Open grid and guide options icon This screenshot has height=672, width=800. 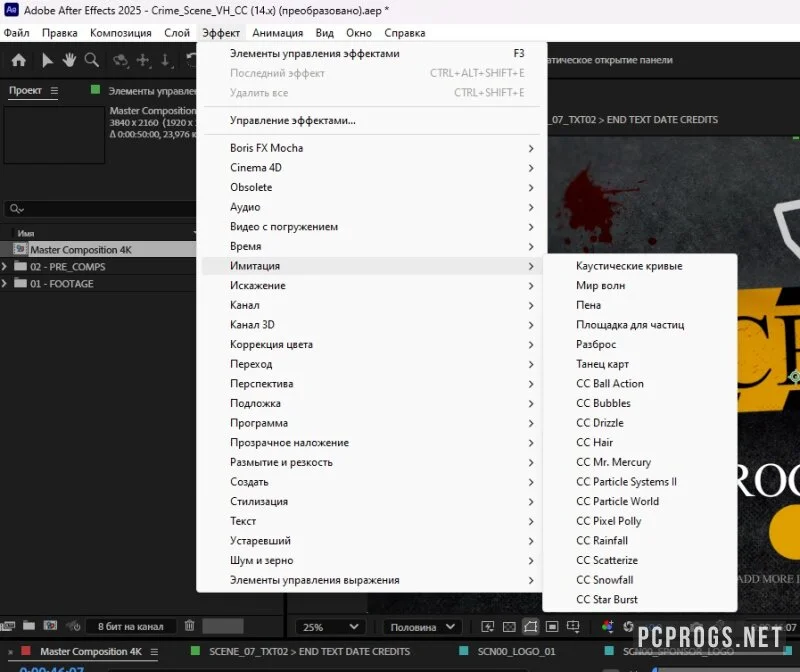click(x=573, y=627)
